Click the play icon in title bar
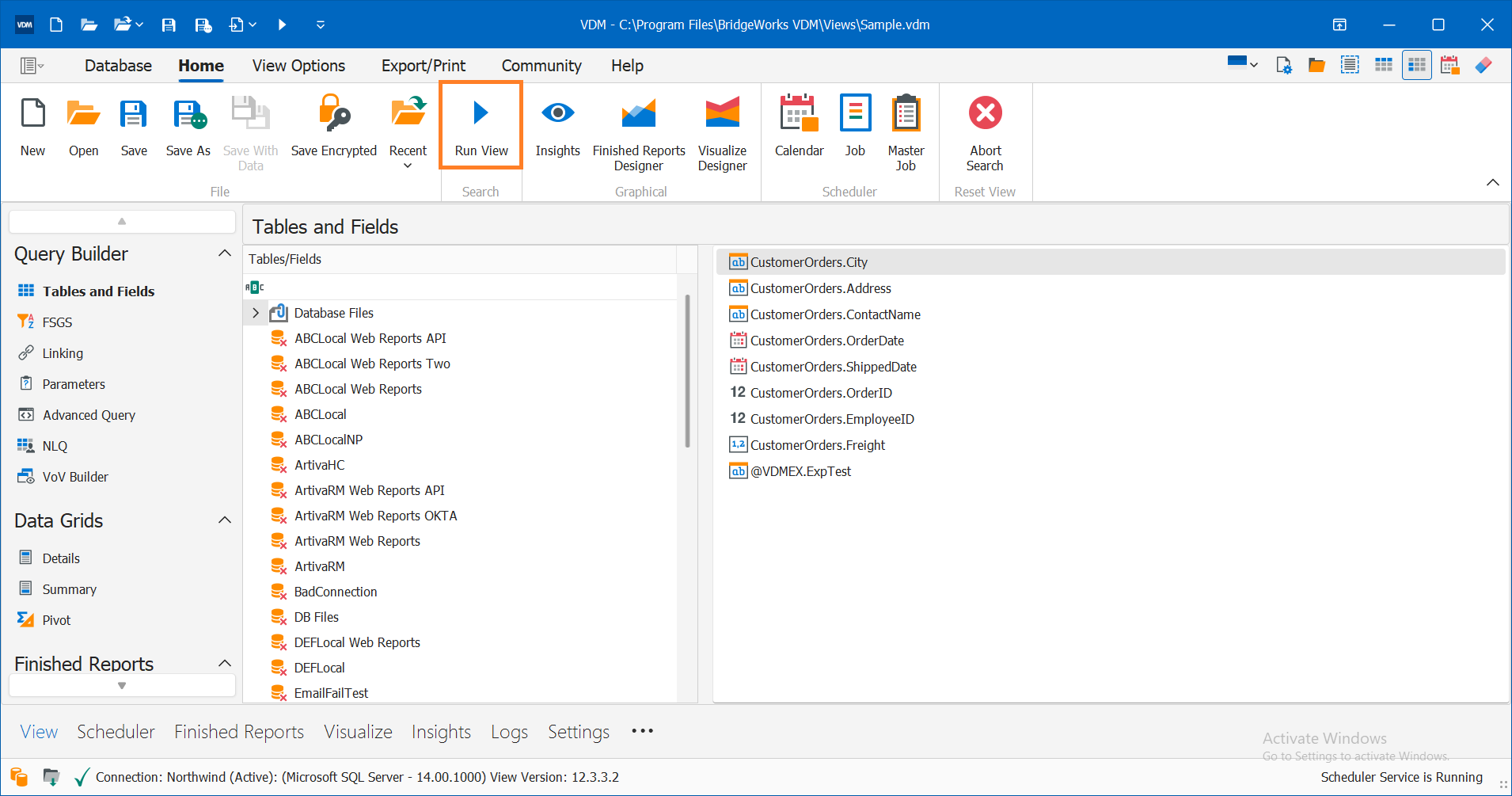This screenshot has width=1512, height=796. coord(282,25)
